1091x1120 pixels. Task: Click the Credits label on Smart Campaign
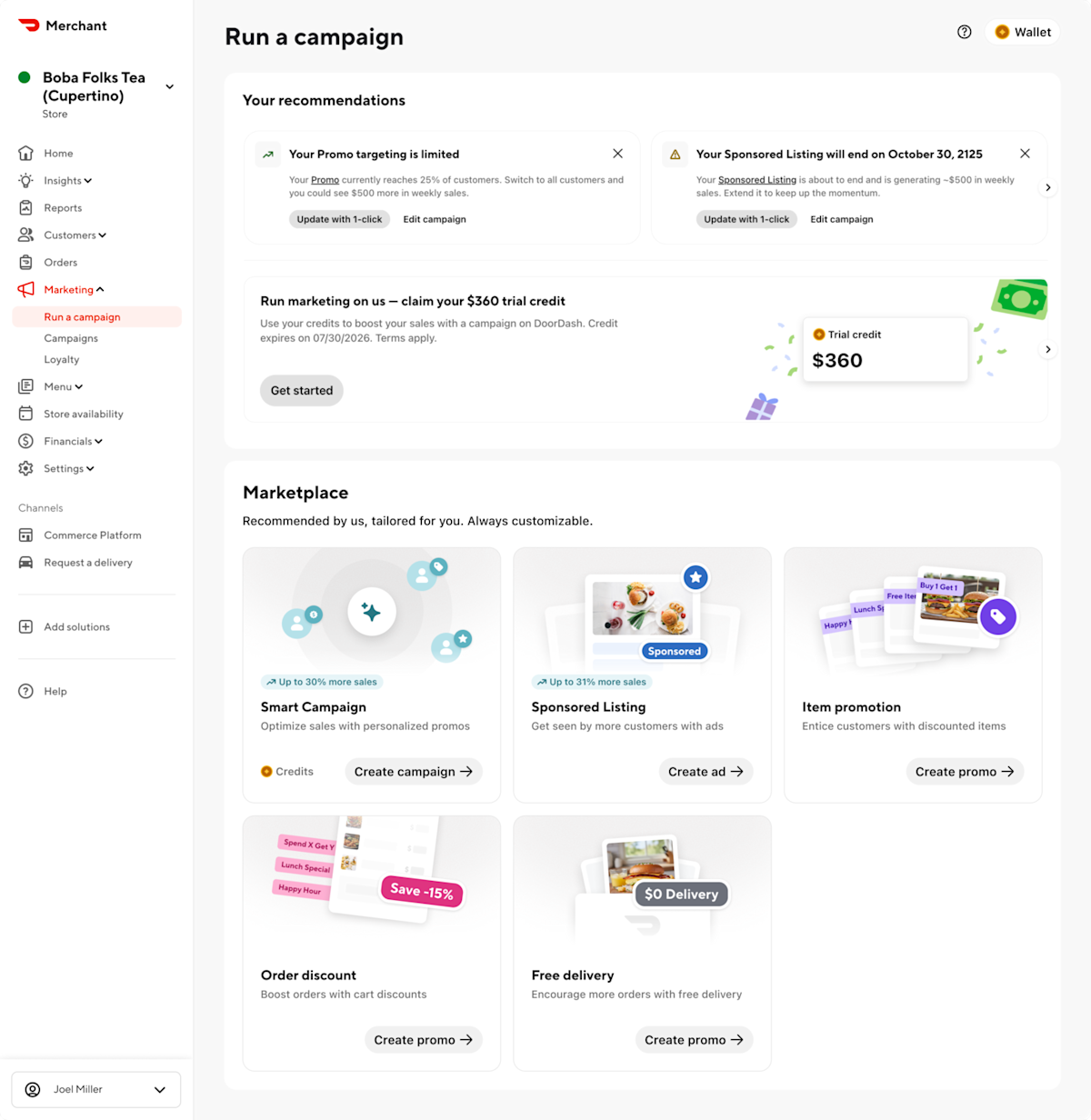click(287, 771)
